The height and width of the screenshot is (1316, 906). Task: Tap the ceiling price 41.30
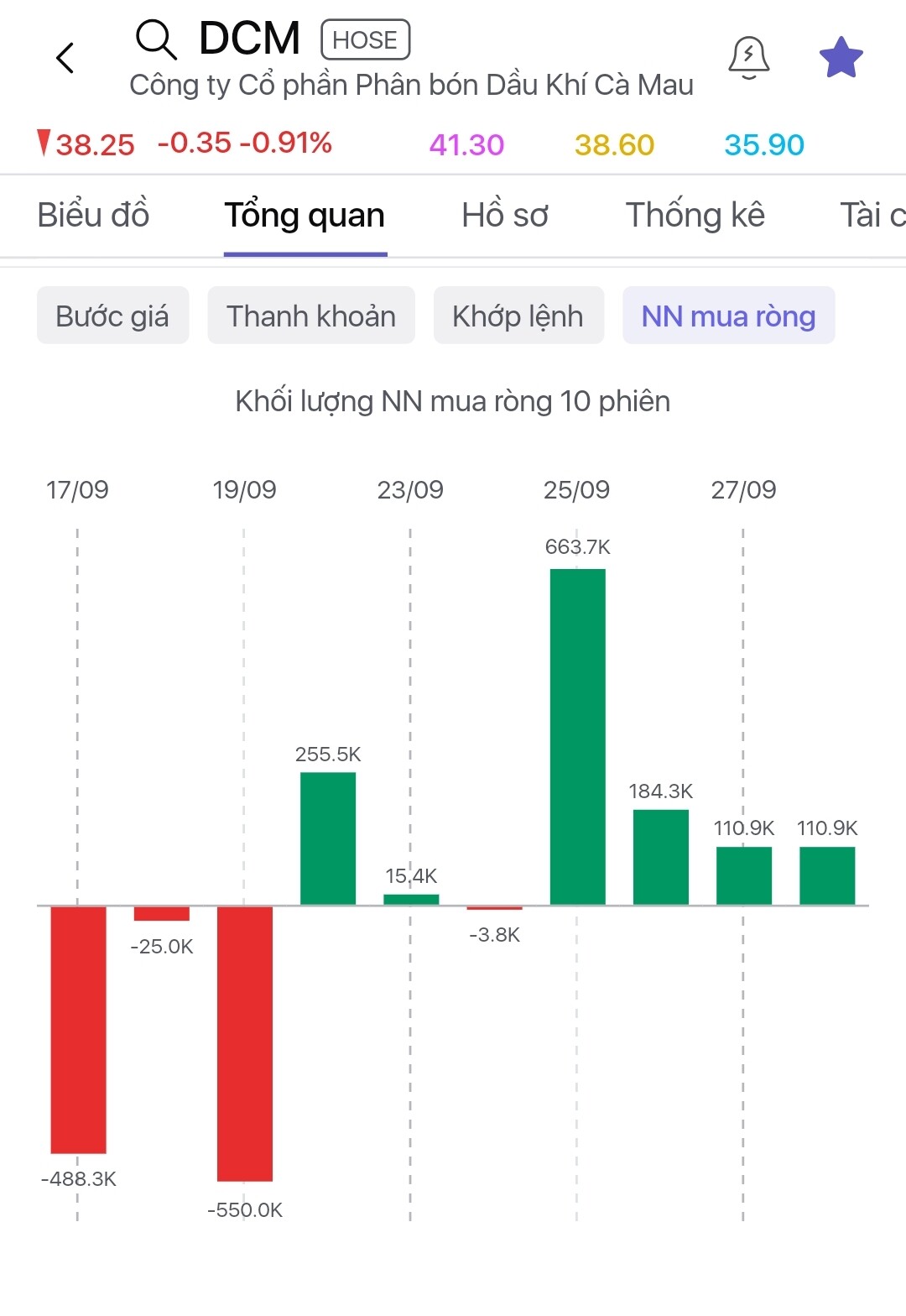[466, 145]
